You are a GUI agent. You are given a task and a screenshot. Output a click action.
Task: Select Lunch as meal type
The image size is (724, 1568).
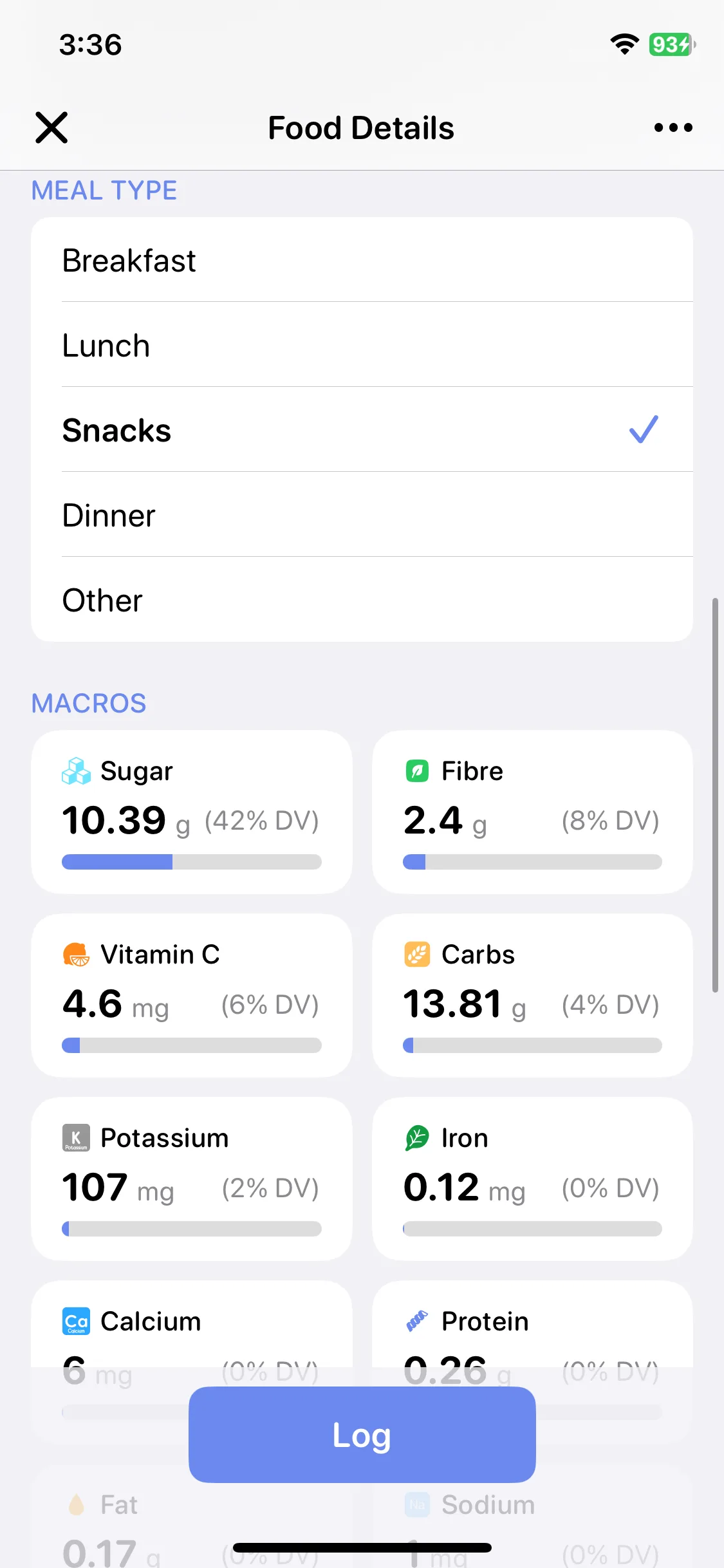click(x=362, y=345)
